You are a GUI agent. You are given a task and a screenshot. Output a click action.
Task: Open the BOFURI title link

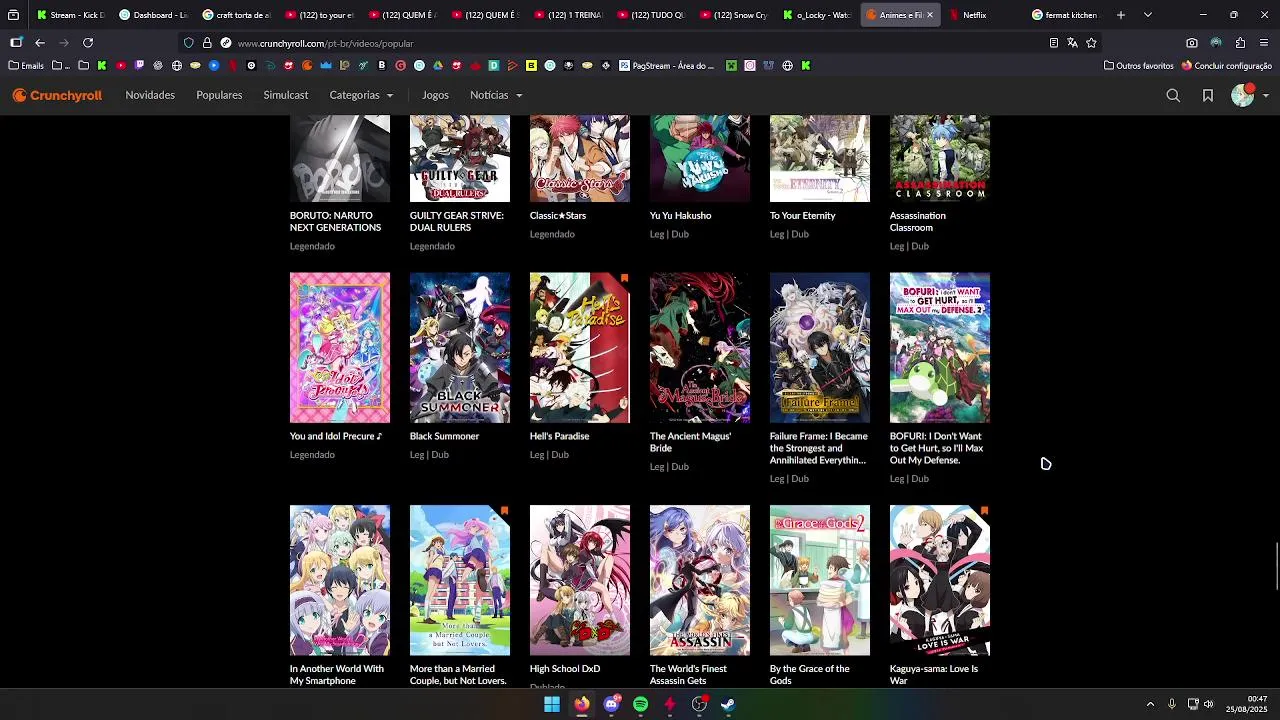click(x=937, y=448)
